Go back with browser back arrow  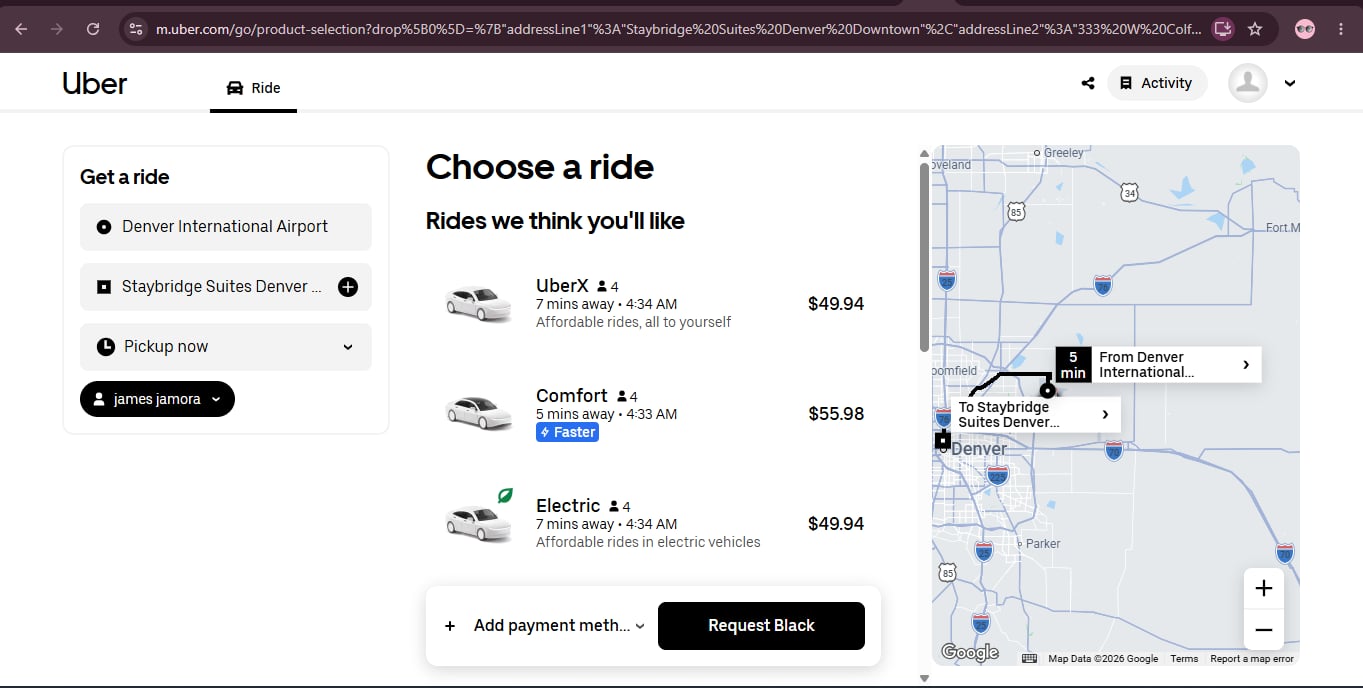[21, 29]
